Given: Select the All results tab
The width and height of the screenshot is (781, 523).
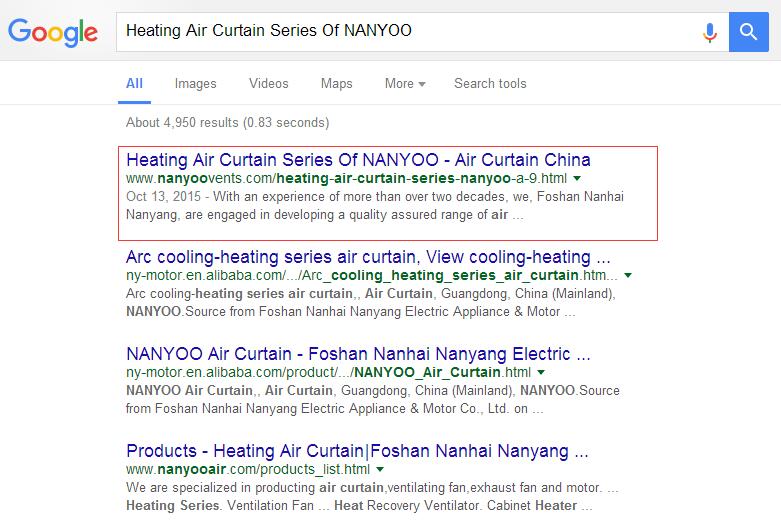Looking at the screenshot, I should [x=134, y=84].
